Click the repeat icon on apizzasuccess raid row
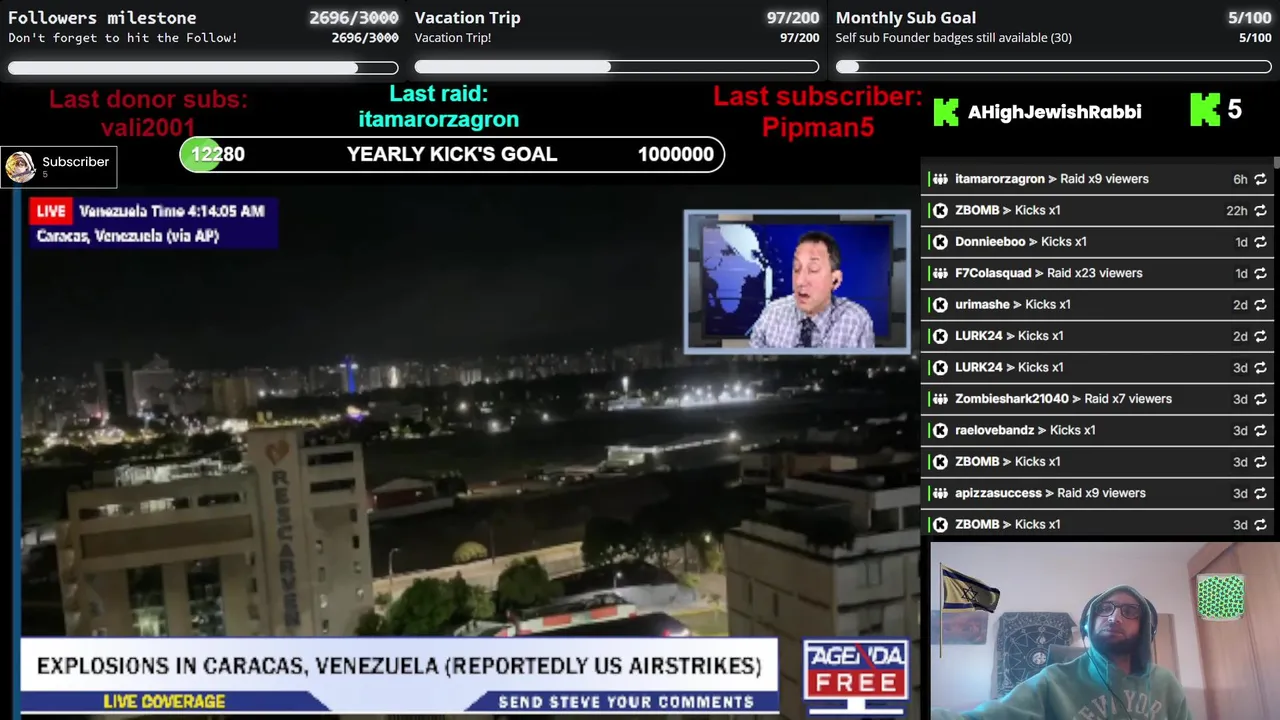The image size is (1280, 720). pyautogui.click(x=1260, y=493)
